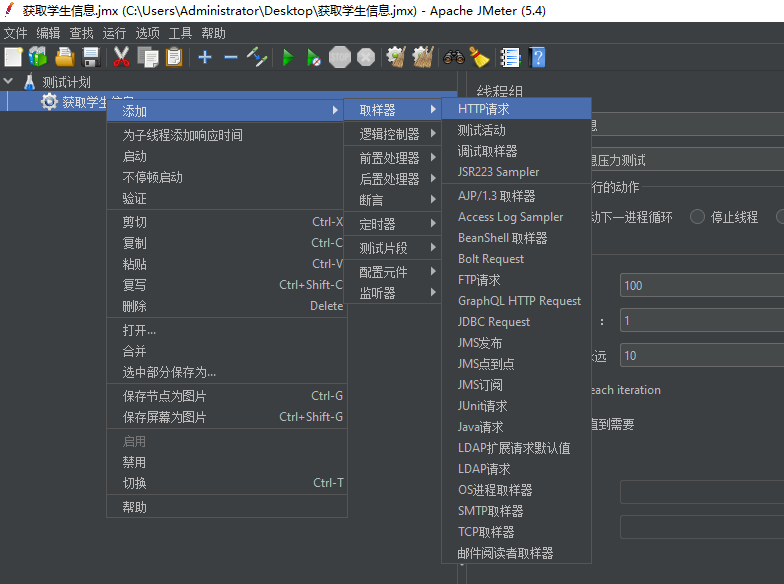The height and width of the screenshot is (584, 784).
Task: Click loop count field showing 10
Action: [x=702, y=356]
